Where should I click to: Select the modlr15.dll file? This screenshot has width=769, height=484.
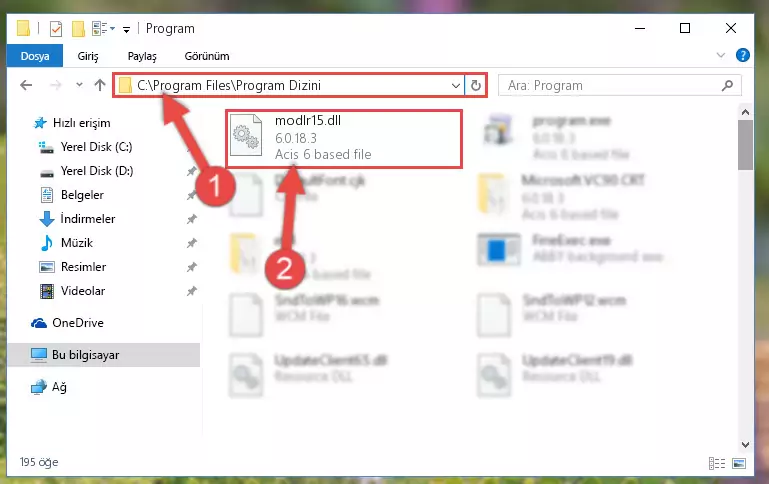click(344, 139)
